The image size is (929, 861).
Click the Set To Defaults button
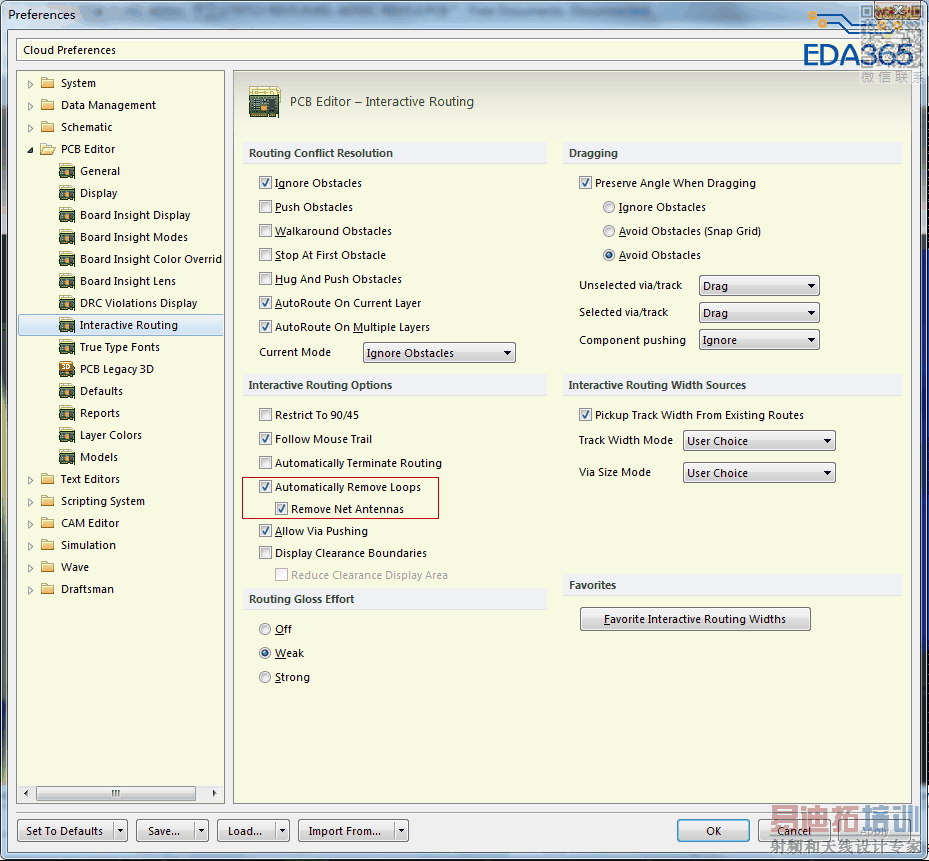coord(65,831)
